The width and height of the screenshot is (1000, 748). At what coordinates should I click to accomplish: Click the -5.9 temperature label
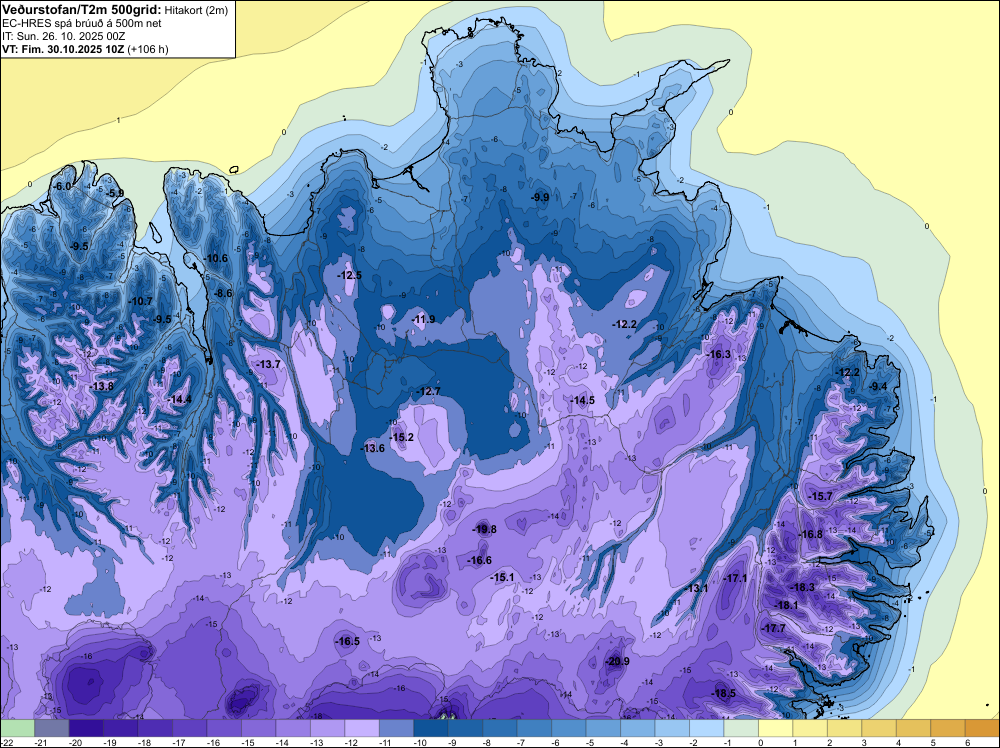pyautogui.click(x=115, y=193)
